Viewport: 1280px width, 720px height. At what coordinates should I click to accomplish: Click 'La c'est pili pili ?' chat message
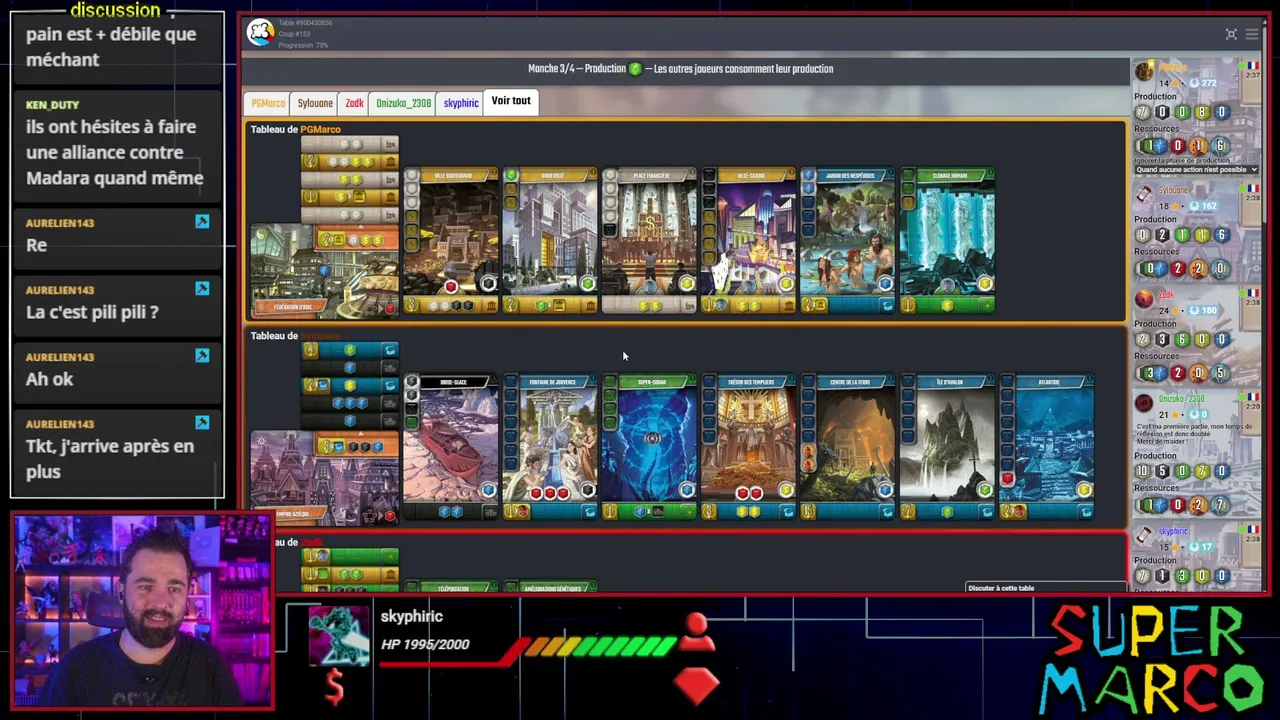point(92,312)
